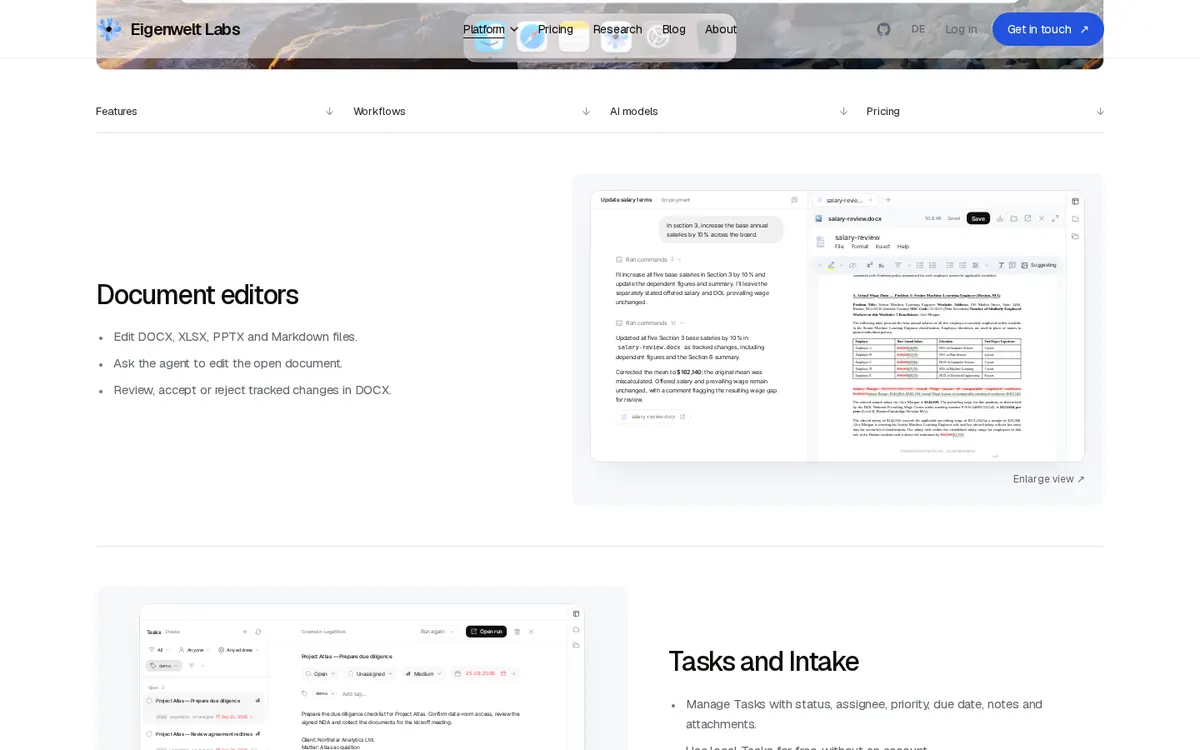The height and width of the screenshot is (750, 1200).
Task: Click the Enlarge view link
Action: pyautogui.click(x=1049, y=479)
